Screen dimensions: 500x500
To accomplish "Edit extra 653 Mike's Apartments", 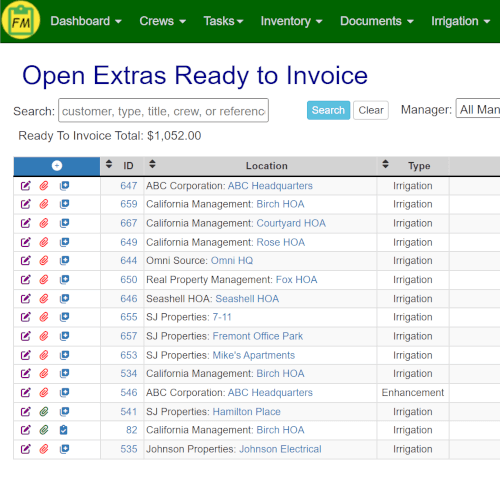I will pos(26,355).
